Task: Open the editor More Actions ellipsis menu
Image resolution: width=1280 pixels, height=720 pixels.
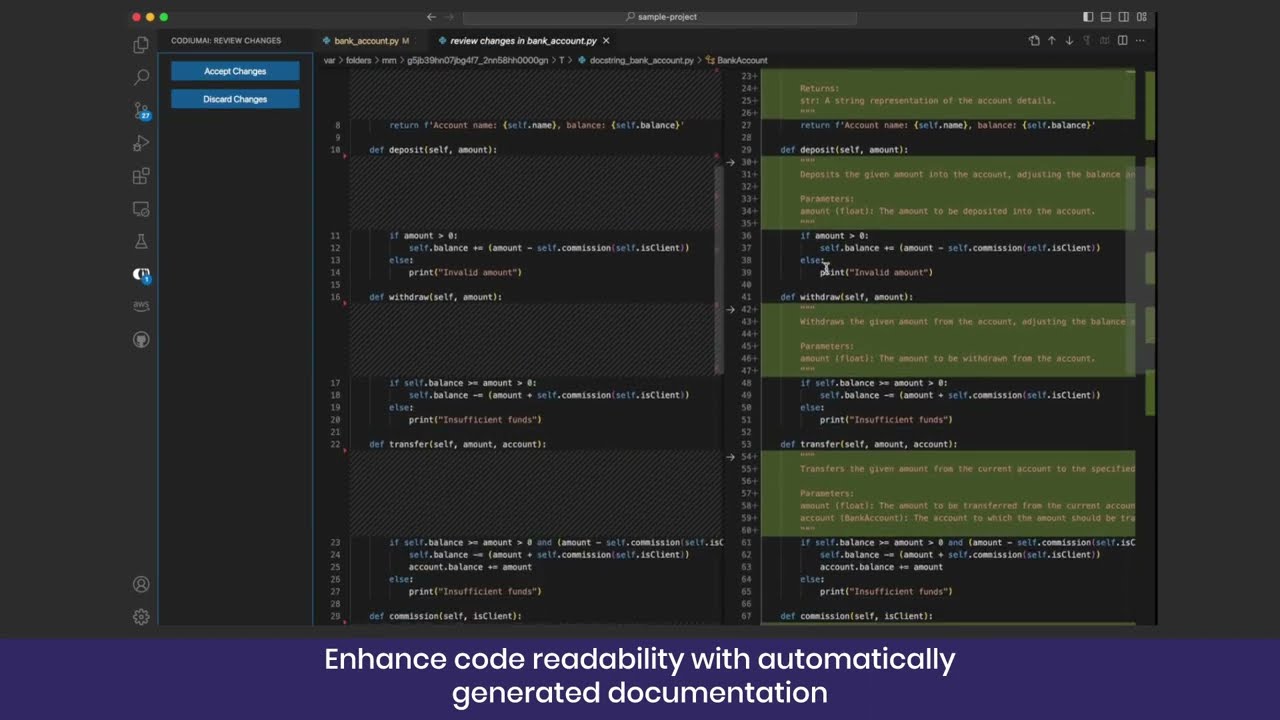Action: point(1140,41)
